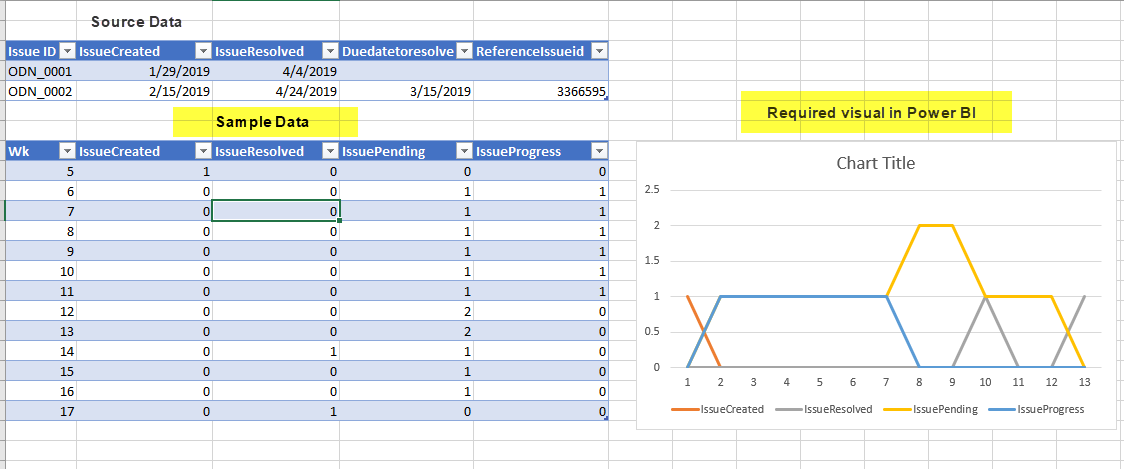Open Wk column filter dropdown
This screenshot has width=1124, height=469.
point(67,151)
